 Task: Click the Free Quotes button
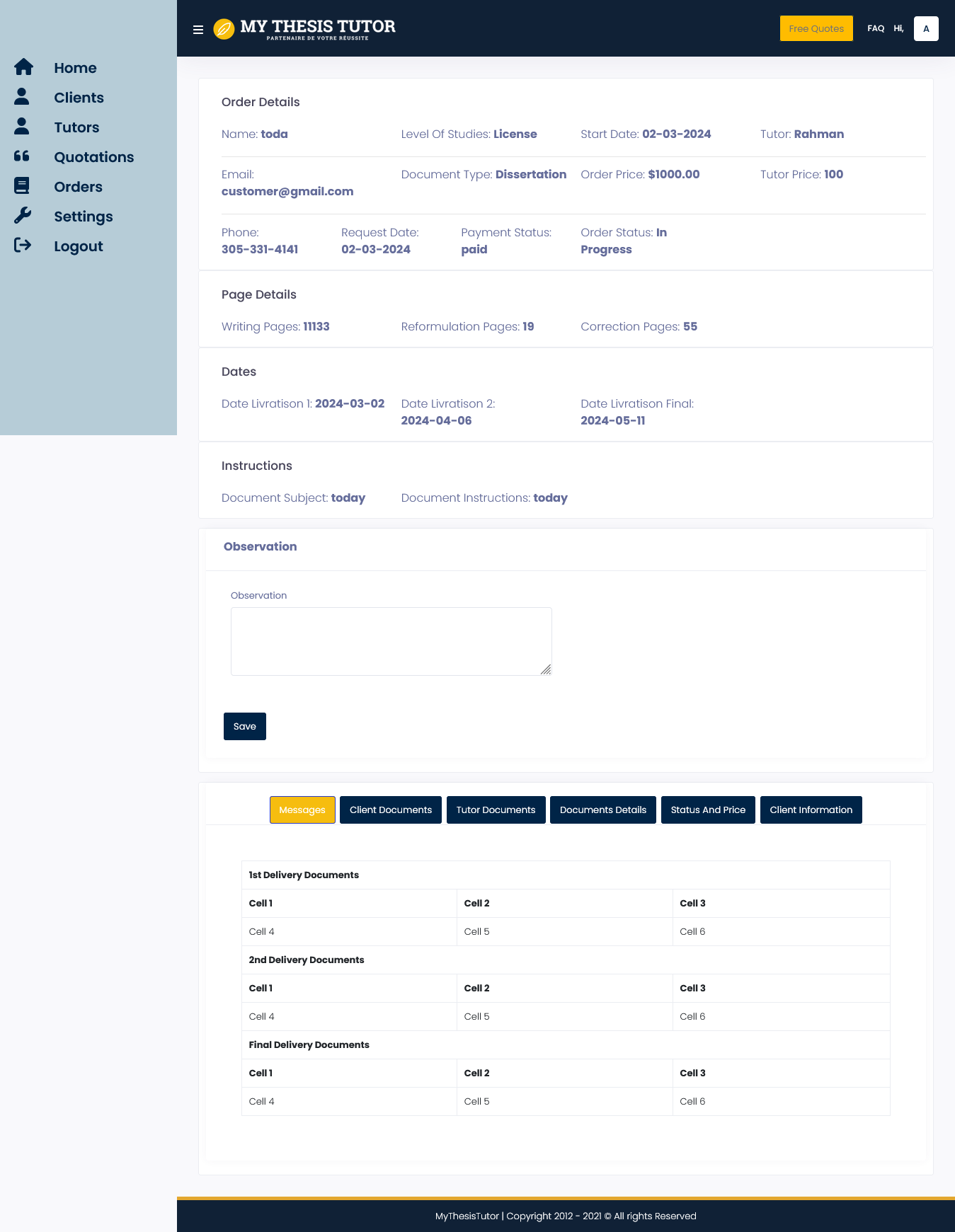[x=816, y=28]
